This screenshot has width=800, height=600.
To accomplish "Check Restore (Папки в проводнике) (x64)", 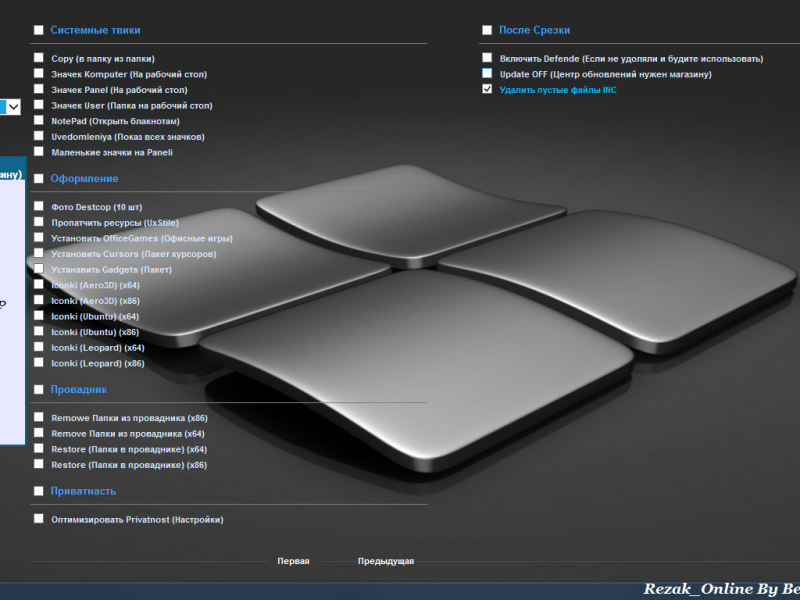I will pyautogui.click(x=39, y=448).
